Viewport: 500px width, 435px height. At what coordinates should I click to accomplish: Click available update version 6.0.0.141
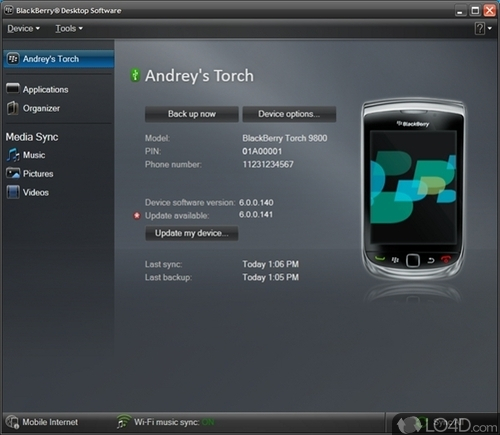(256, 214)
